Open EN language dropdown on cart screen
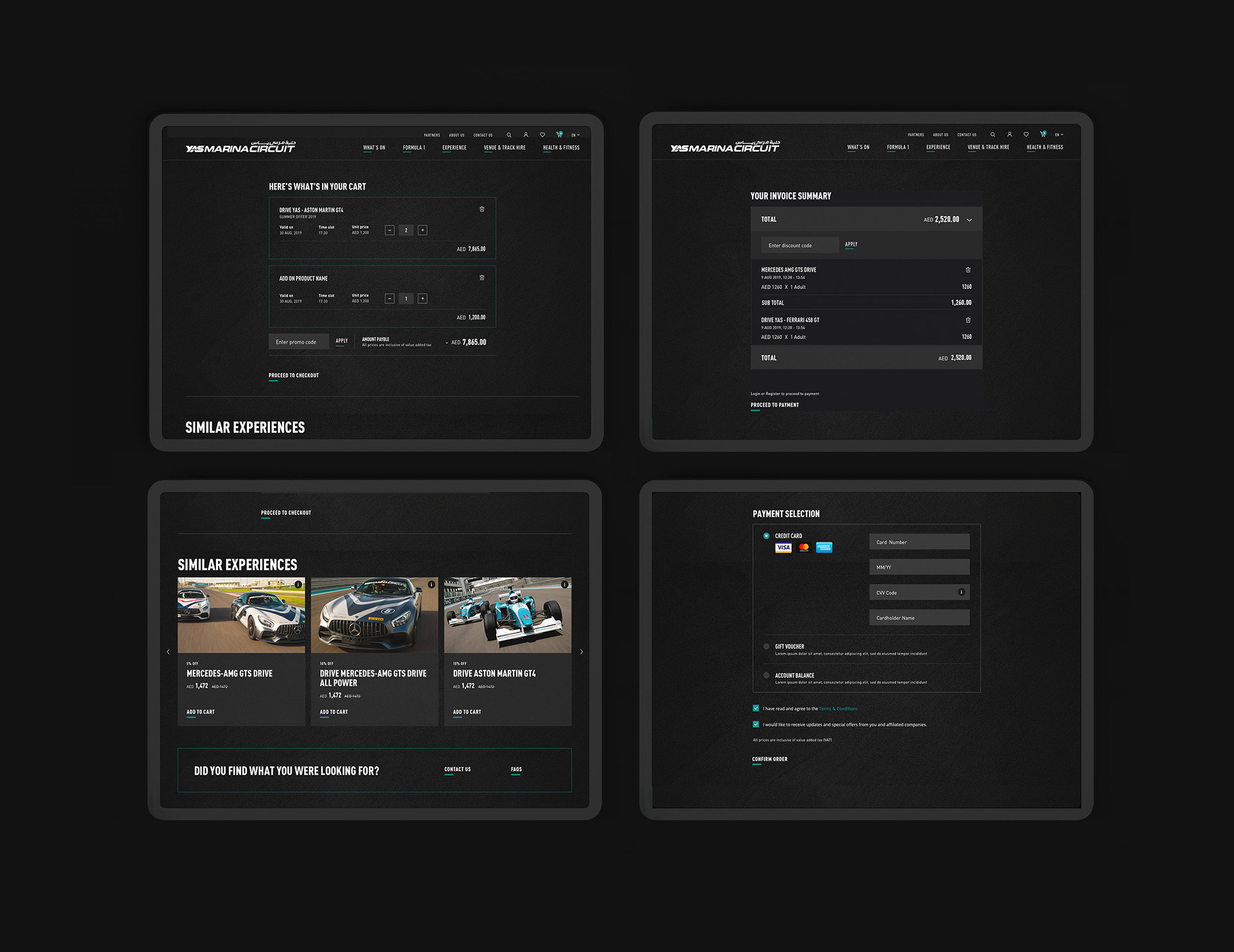Viewport: 1234px width, 952px height. 575,135
